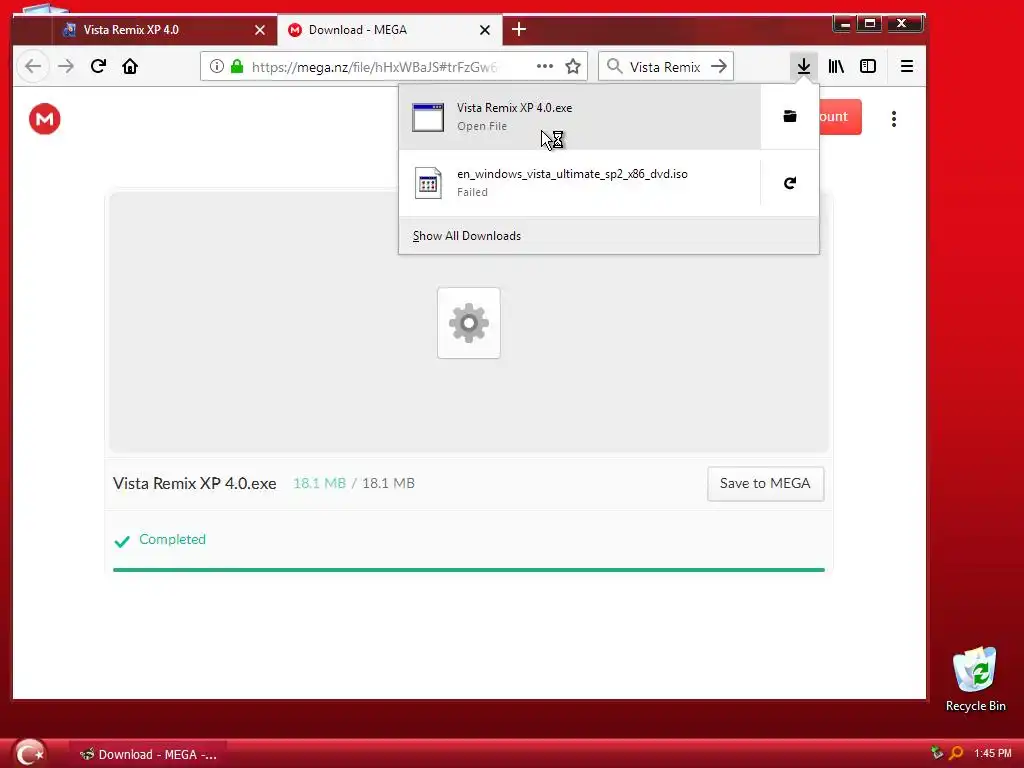Show site information icon in address bar

[217, 67]
